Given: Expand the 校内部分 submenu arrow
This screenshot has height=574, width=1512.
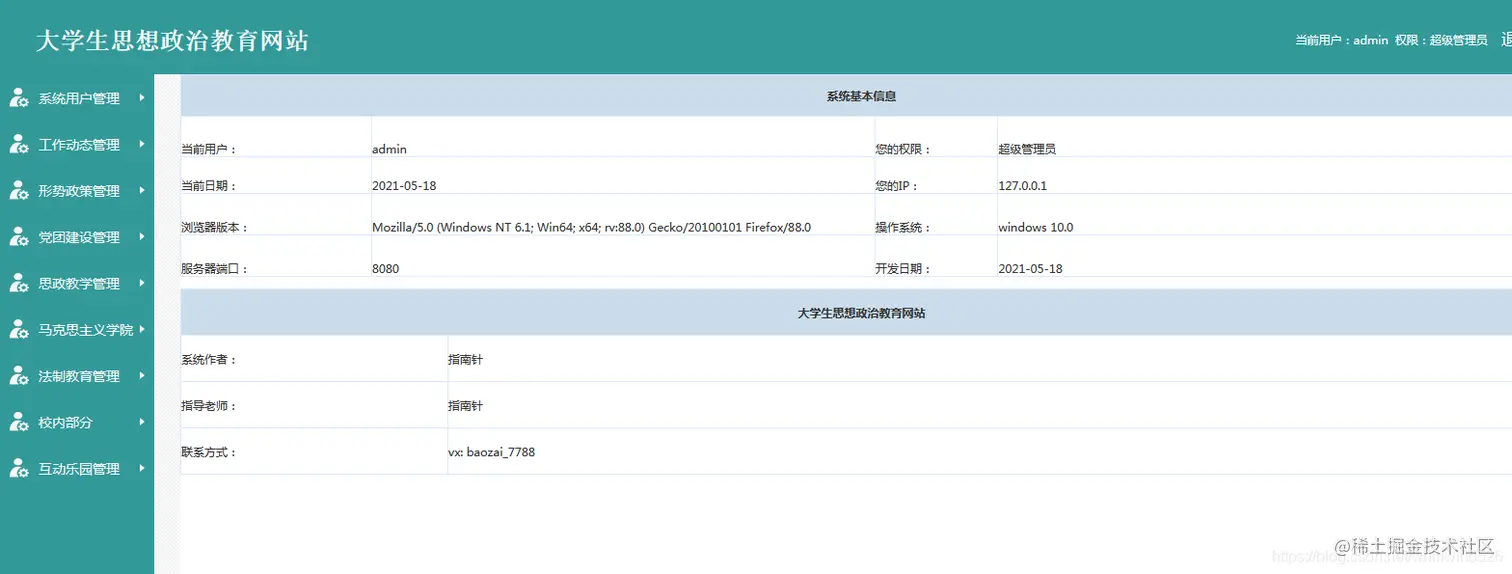Looking at the screenshot, I should [143, 422].
